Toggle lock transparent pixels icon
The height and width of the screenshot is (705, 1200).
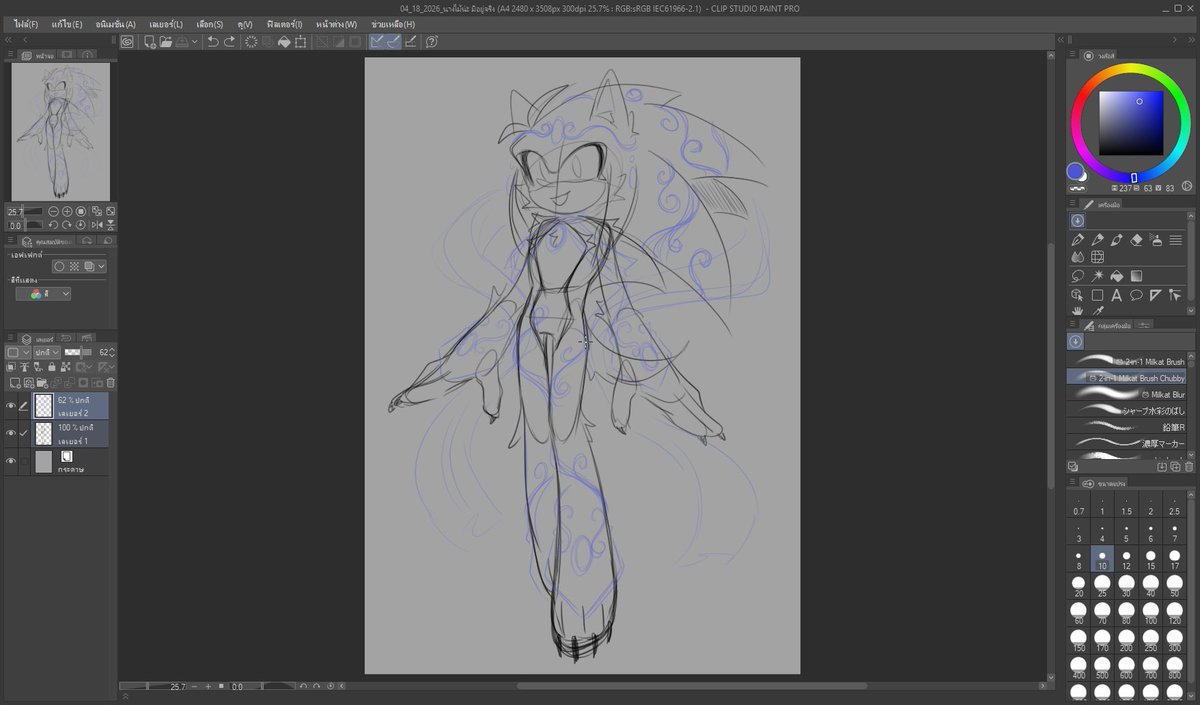(64, 367)
